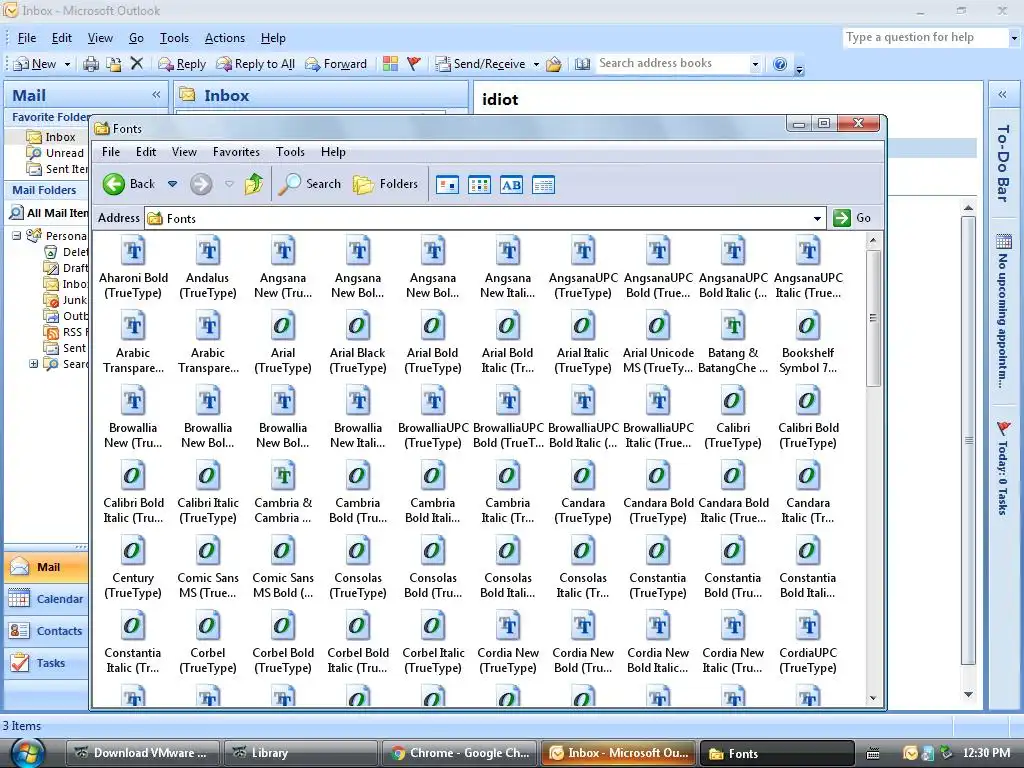Image resolution: width=1024 pixels, height=768 pixels.
Task: Click the Outlook Reply to All button
Action: tap(255, 64)
